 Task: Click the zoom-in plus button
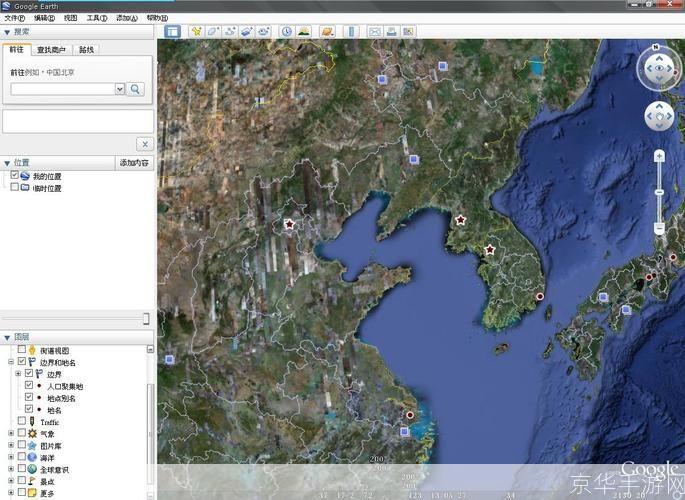[659, 156]
